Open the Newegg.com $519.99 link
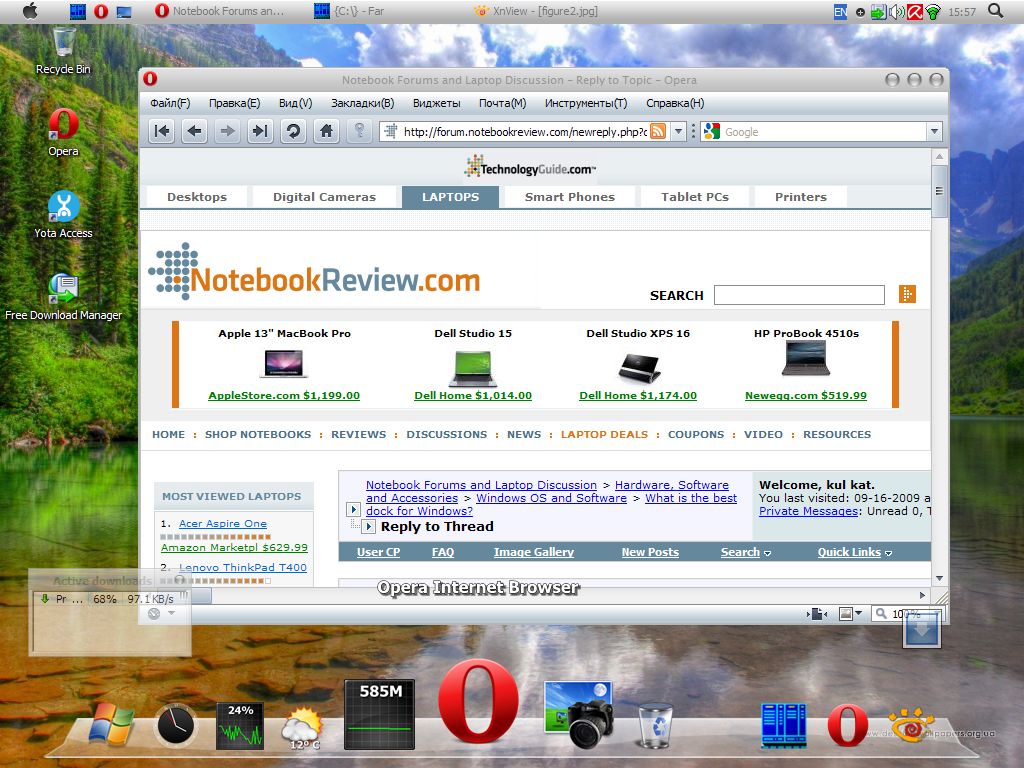The image size is (1024, 768). pos(806,395)
